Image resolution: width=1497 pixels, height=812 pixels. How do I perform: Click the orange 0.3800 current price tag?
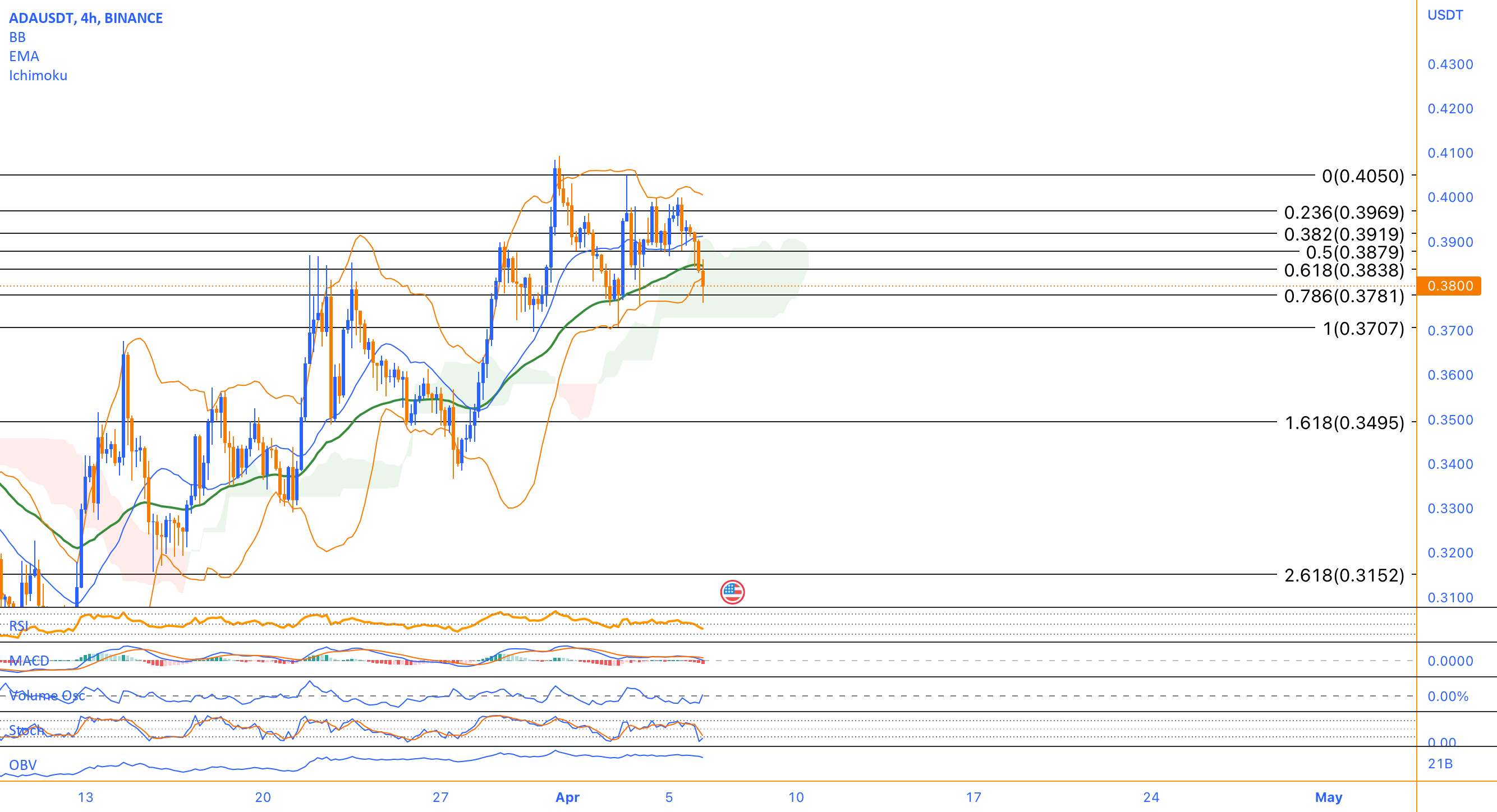1449,286
